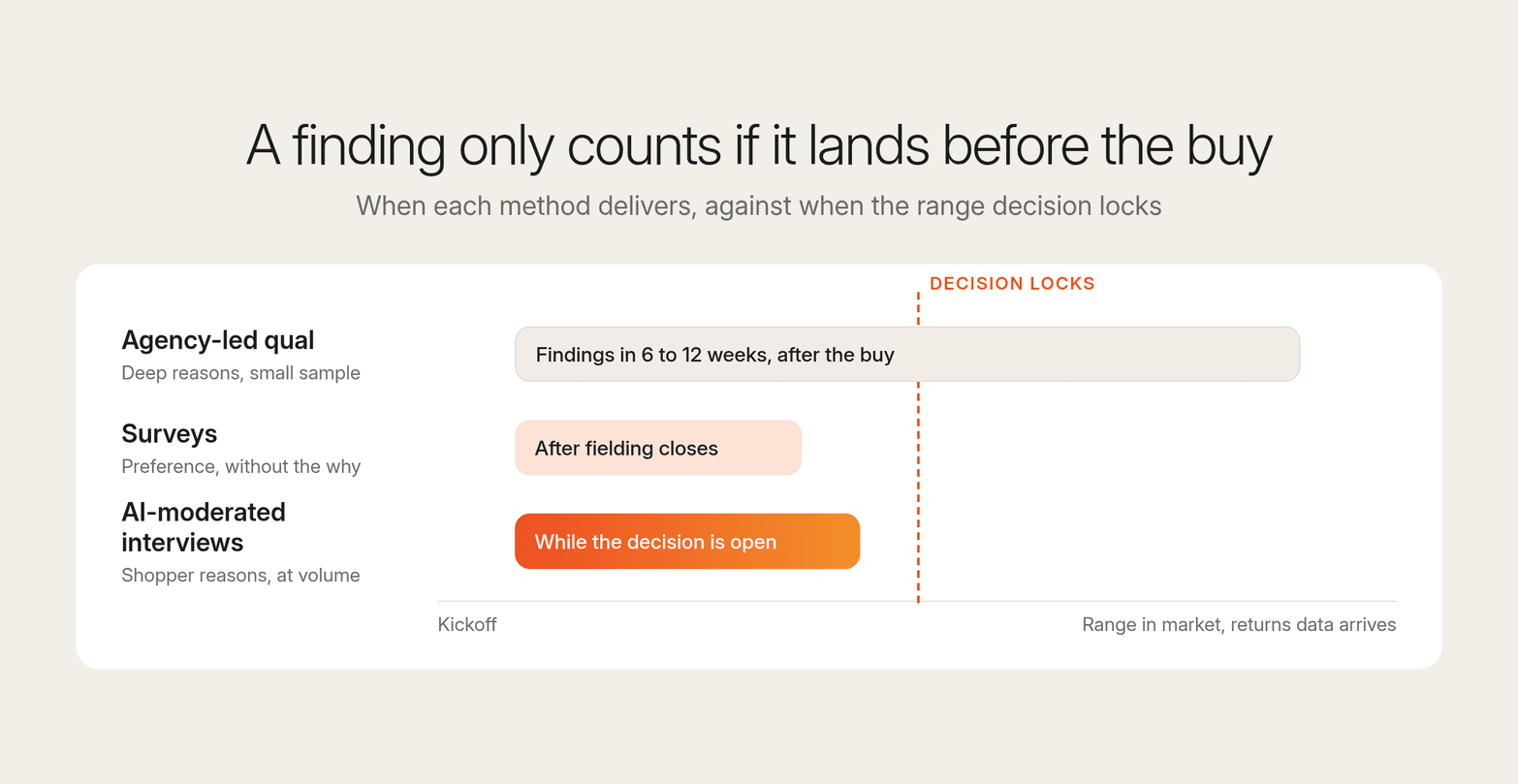Click the main headline about findings
1518x784 pixels.
coord(759,146)
